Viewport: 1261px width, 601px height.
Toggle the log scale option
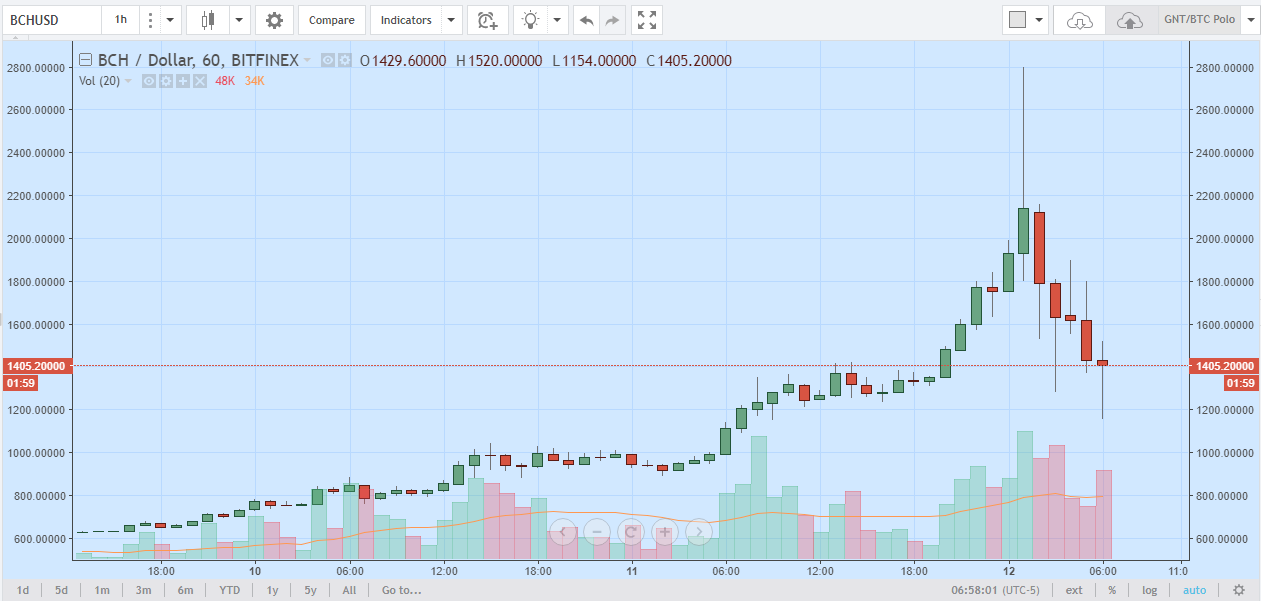1150,590
